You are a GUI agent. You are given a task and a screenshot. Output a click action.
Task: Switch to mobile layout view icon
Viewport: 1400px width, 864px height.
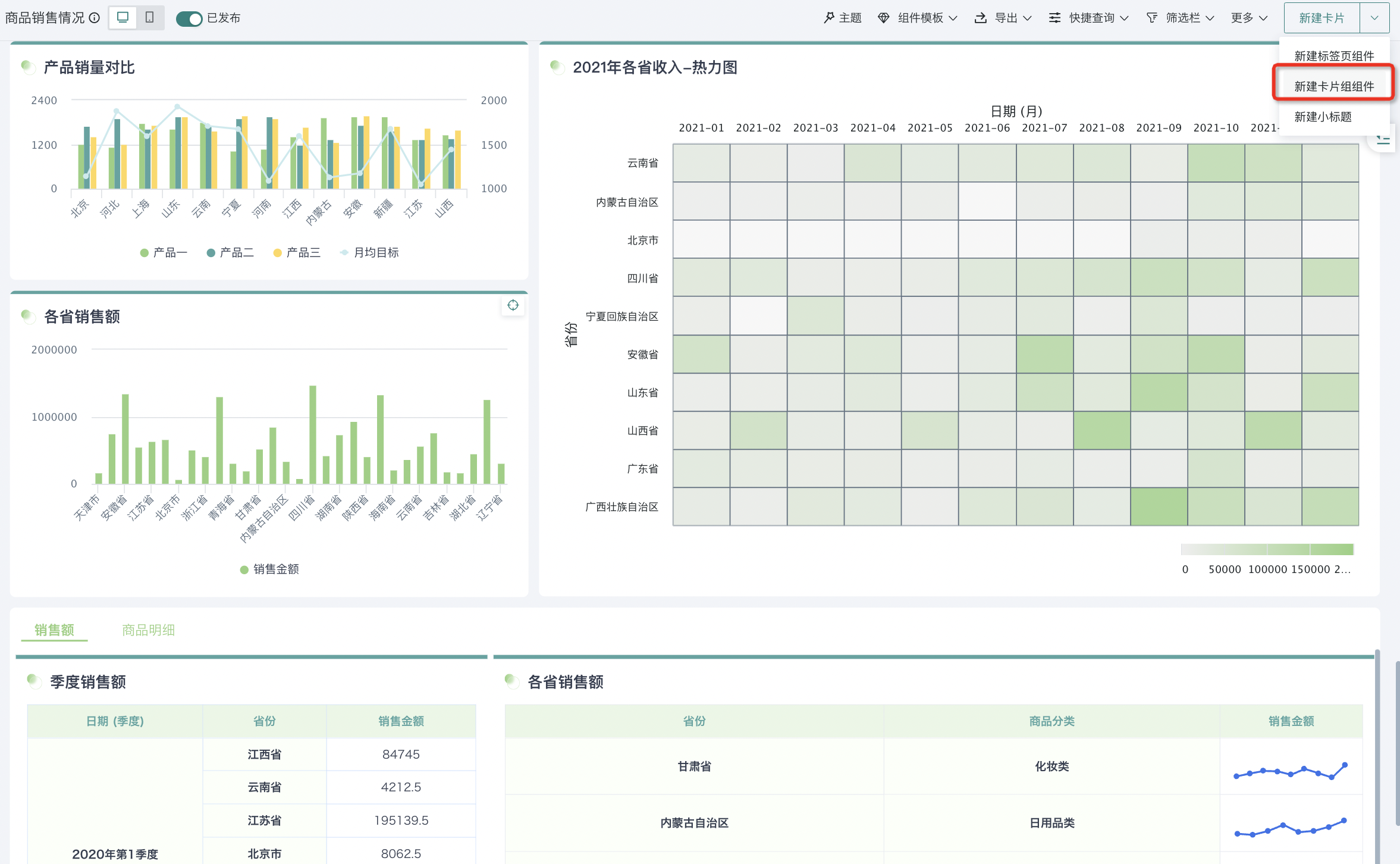tap(150, 18)
